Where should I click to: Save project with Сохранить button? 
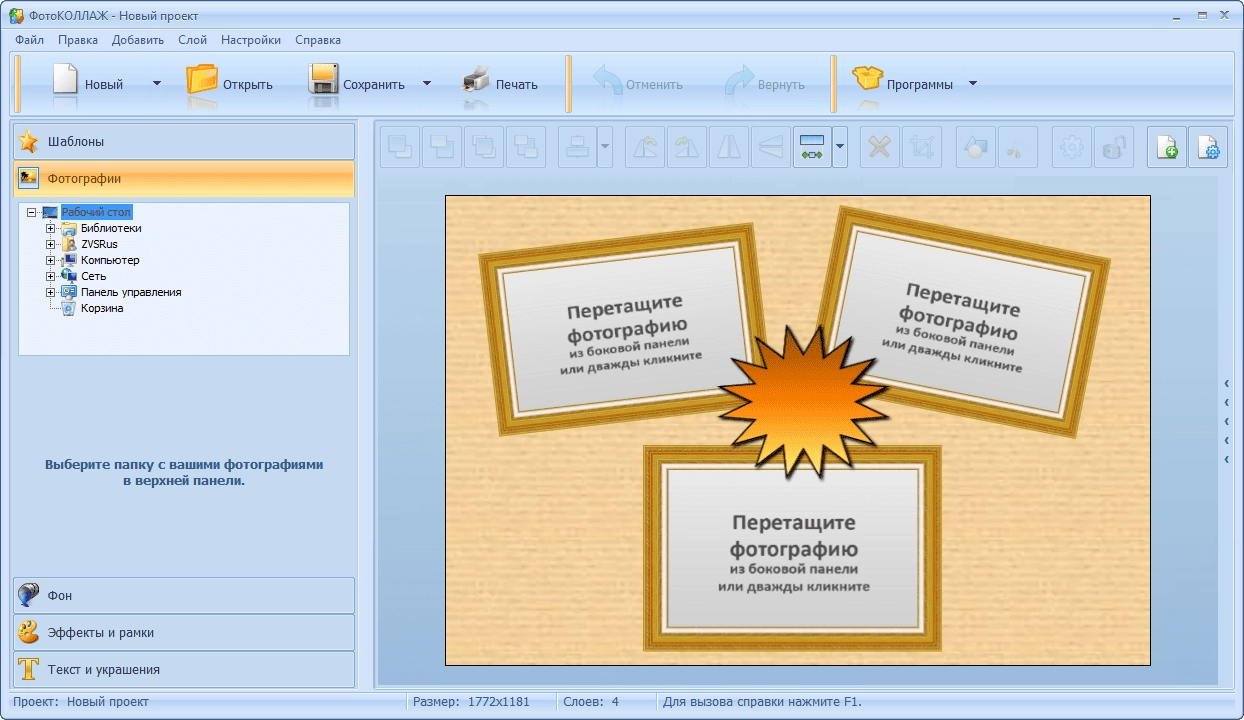[x=359, y=84]
